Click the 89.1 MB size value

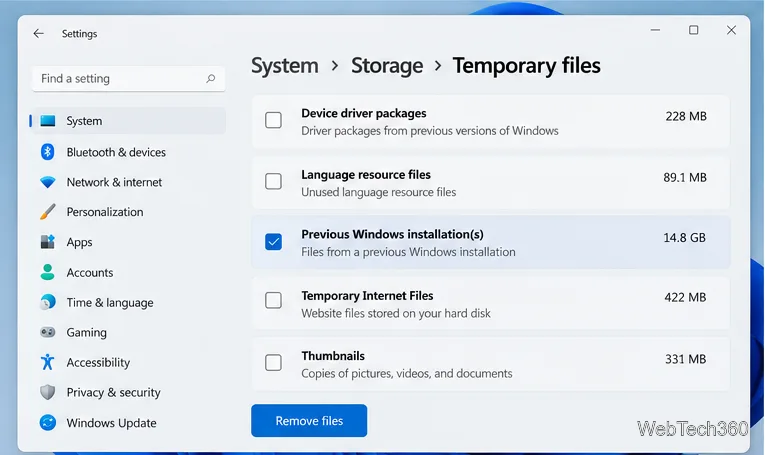tap(685, 178)
